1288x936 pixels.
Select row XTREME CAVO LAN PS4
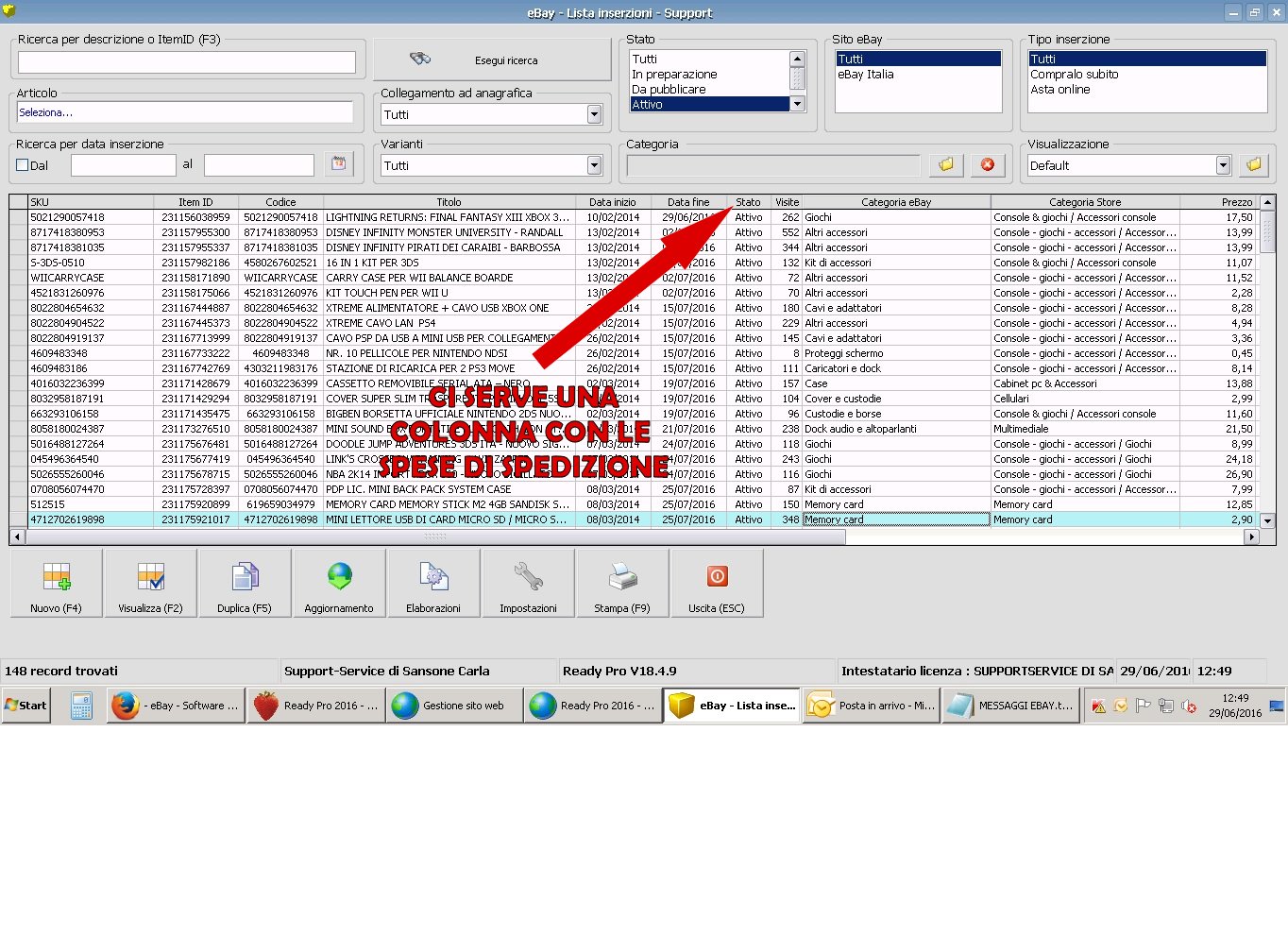click(x=633, y=323)
